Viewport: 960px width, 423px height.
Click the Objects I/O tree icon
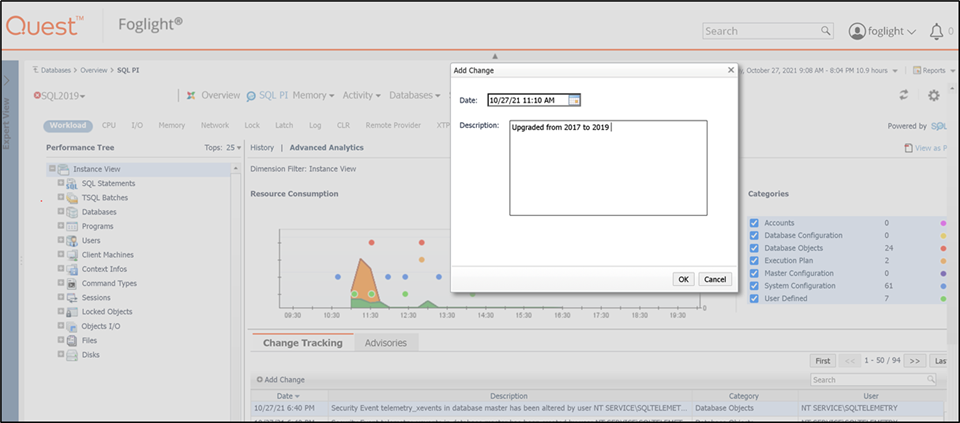tap(72, 326)
